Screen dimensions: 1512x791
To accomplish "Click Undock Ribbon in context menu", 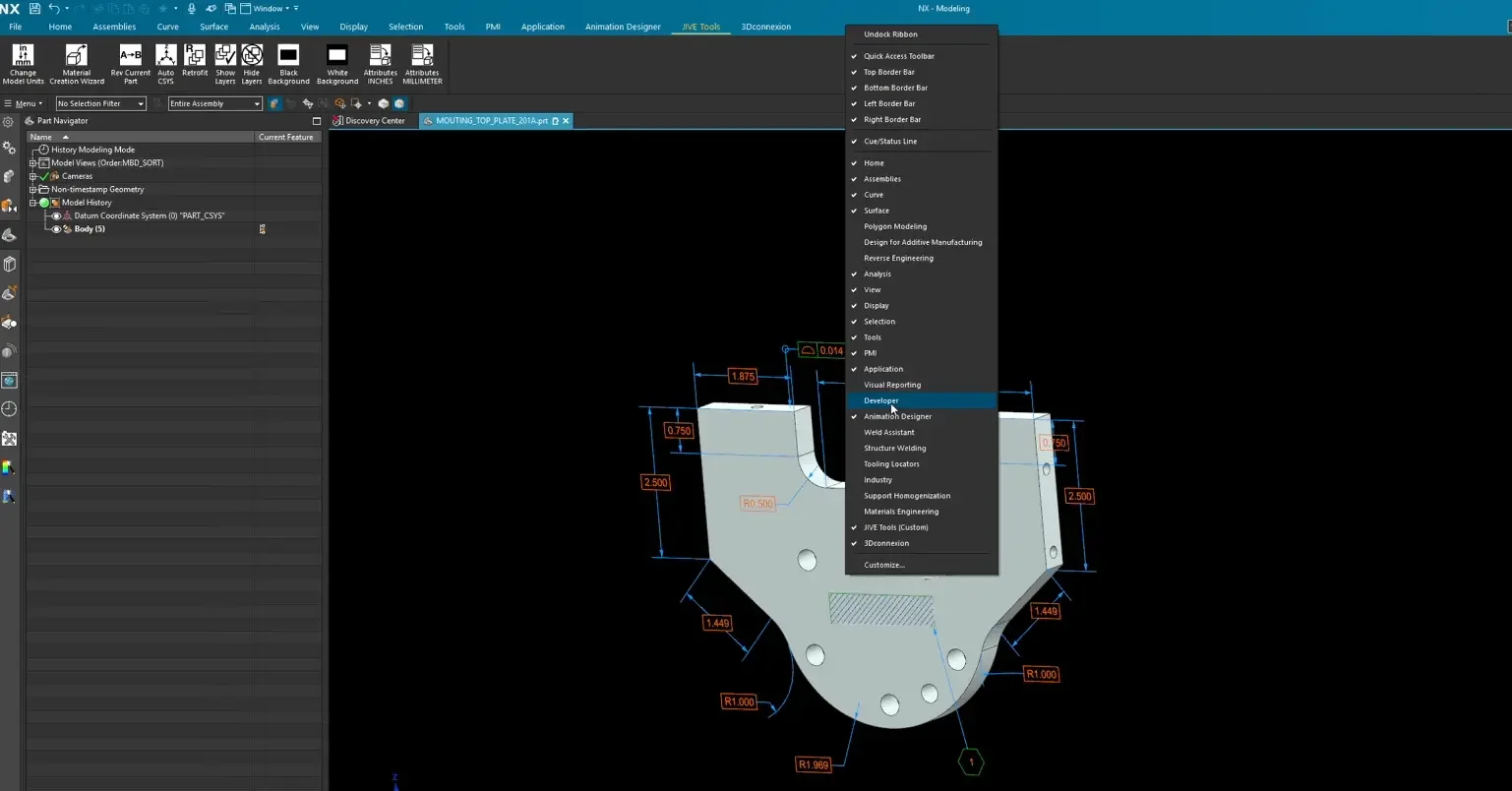I will point(890,34).
